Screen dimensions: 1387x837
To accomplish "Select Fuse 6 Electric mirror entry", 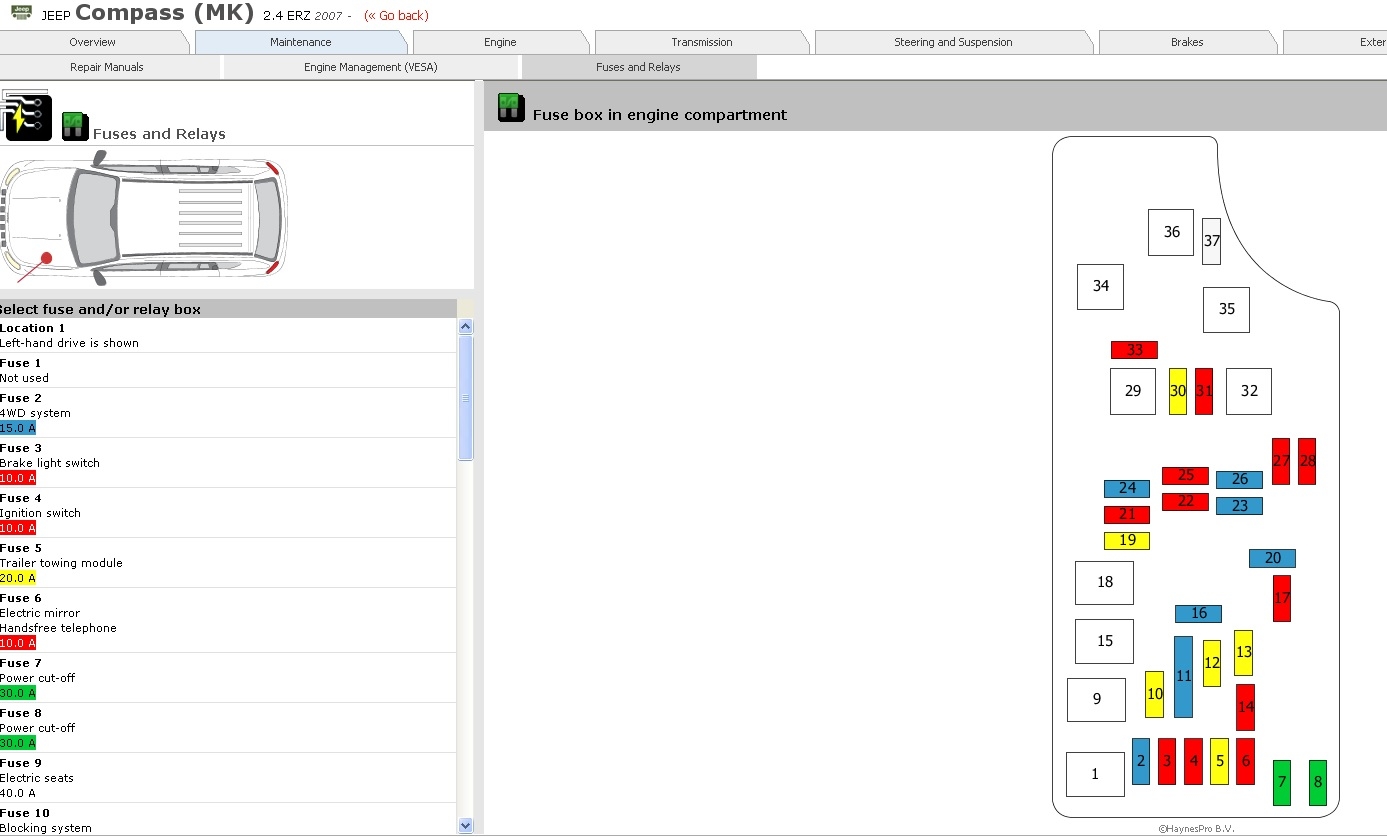I will pos(228,620).
